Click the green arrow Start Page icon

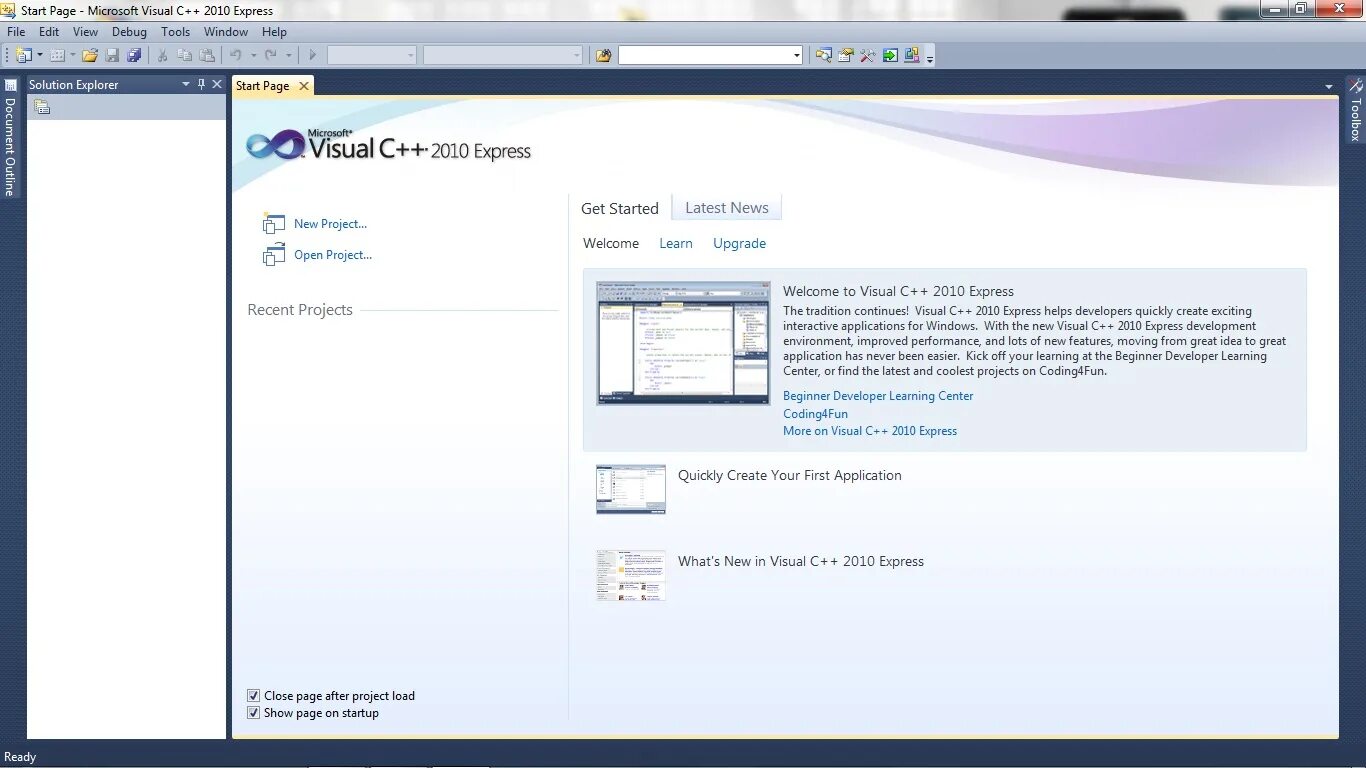[890, 56]
